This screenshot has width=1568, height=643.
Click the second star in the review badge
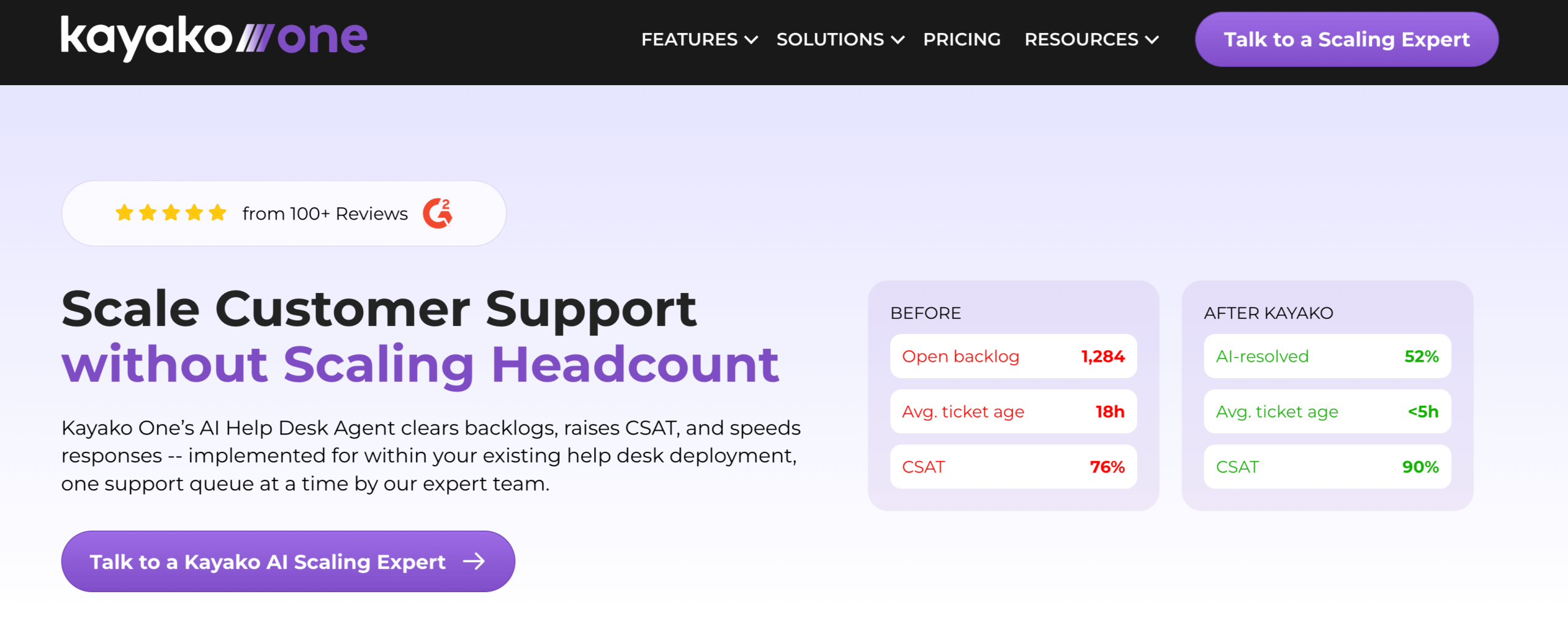[147, 213]
